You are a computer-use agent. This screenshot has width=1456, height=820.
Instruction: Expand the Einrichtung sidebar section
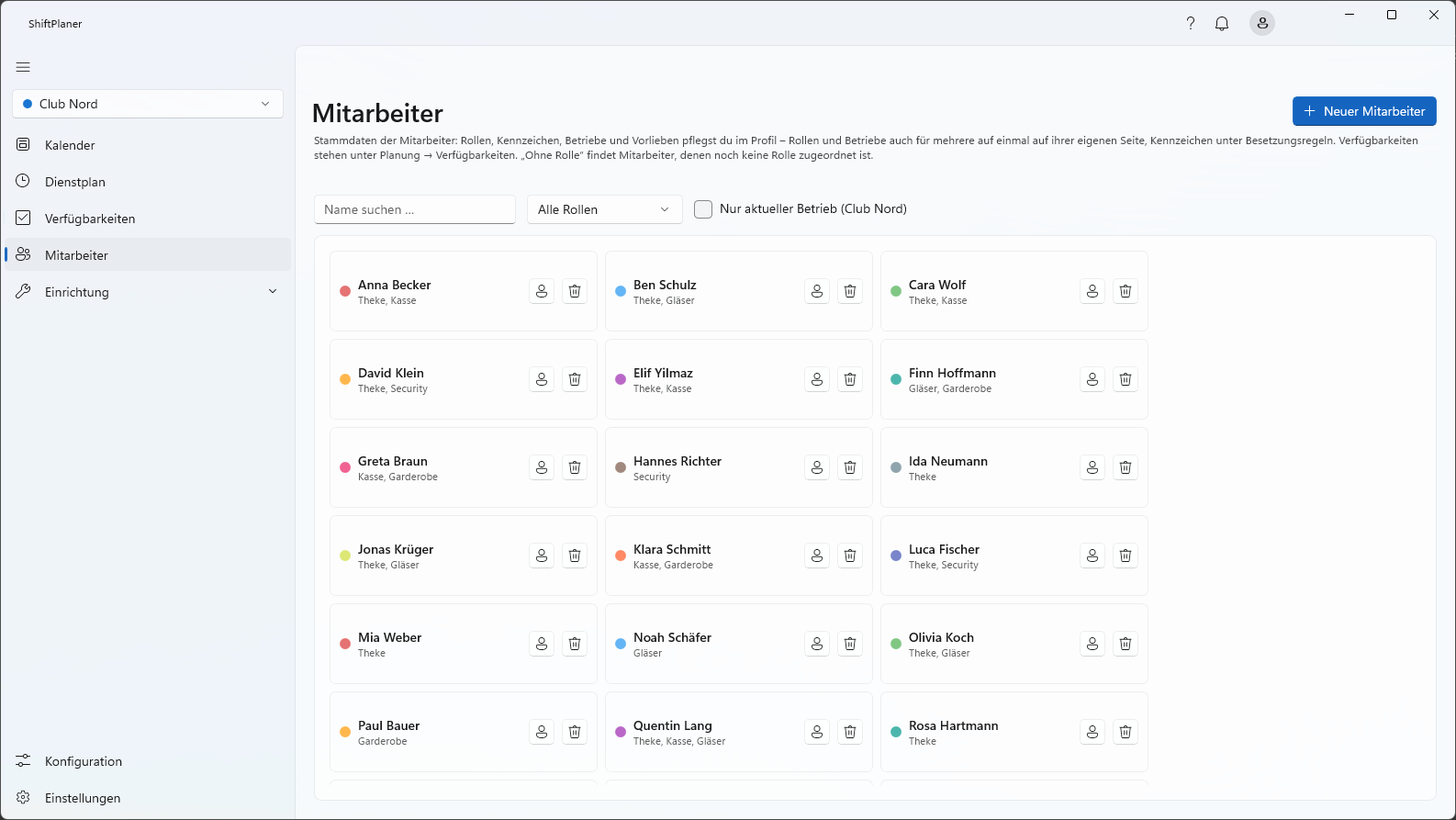pyautogui.click(x=148, y=292)
